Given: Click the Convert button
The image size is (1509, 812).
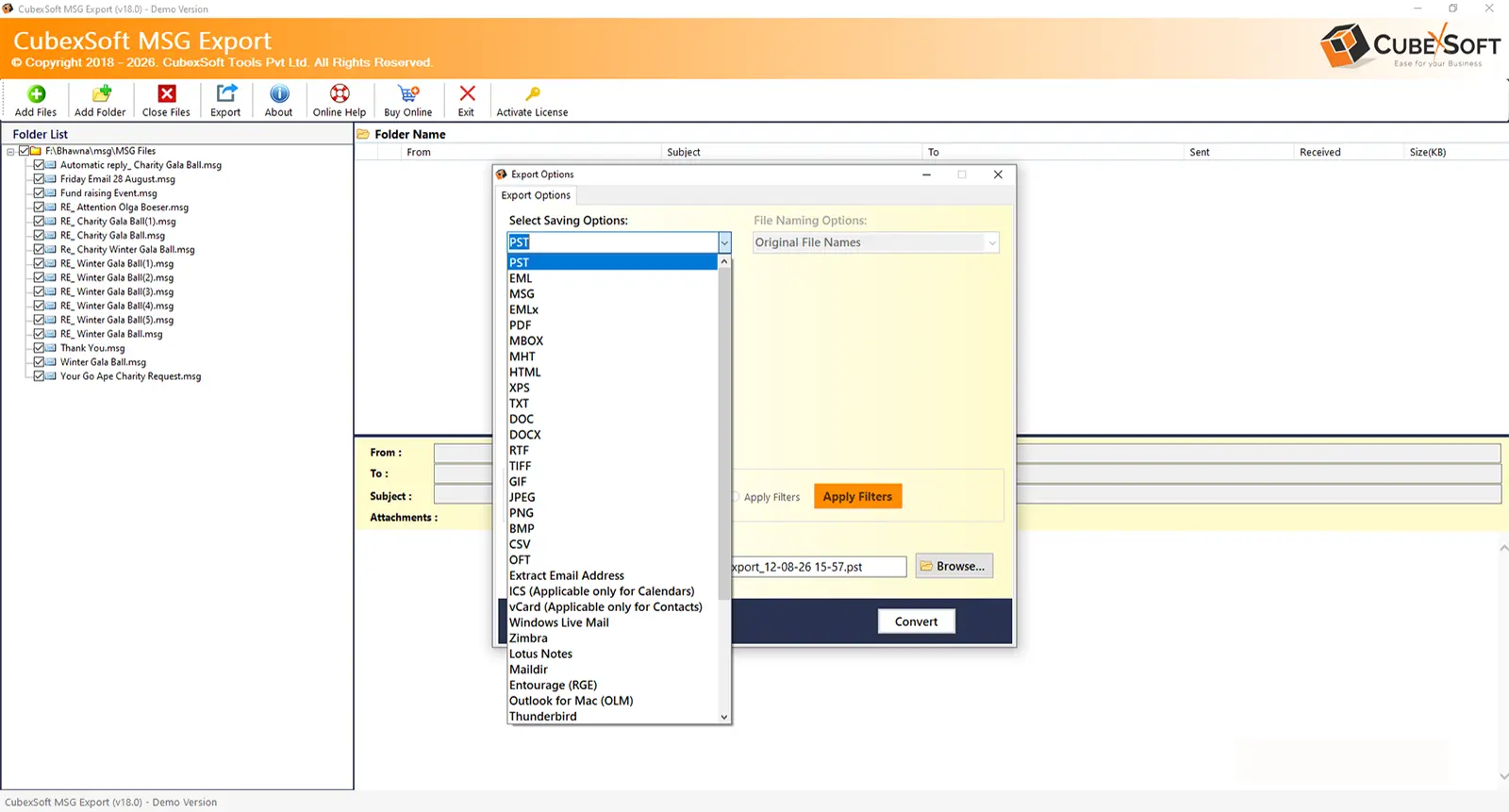Looking at the screenshot, I should [x=917, y=621].
